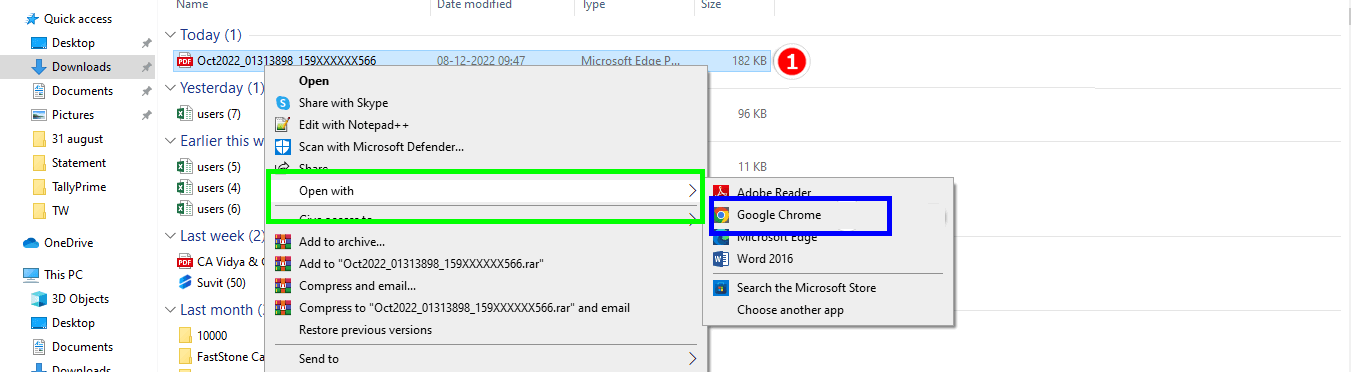
Task: Open with Microsoft Edge
Action: tap(777, 237)
